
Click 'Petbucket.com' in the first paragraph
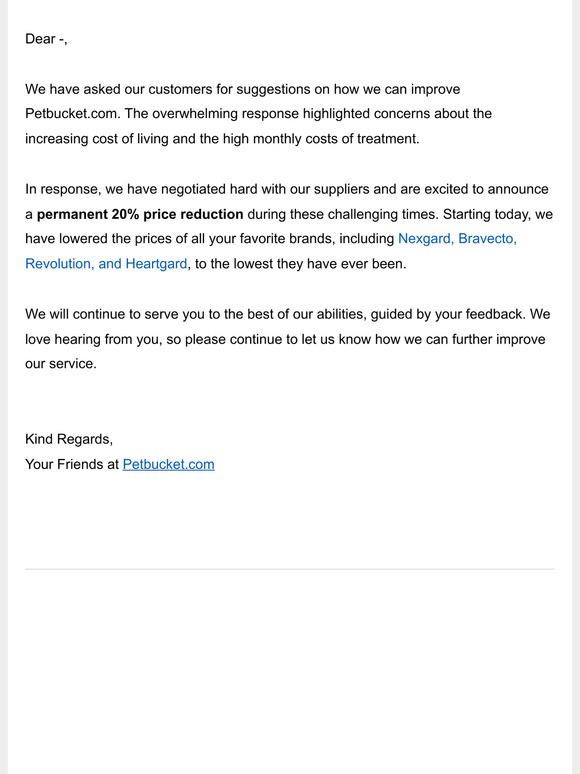click(x=73, y=114)
